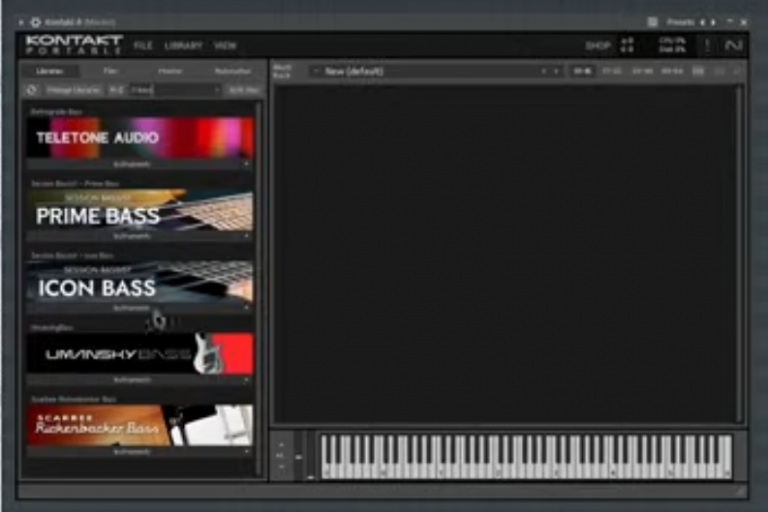Click Instruments bar under Prime Bass
The height and width of the screenshot is (512, 768).
[x=133, y=237]
